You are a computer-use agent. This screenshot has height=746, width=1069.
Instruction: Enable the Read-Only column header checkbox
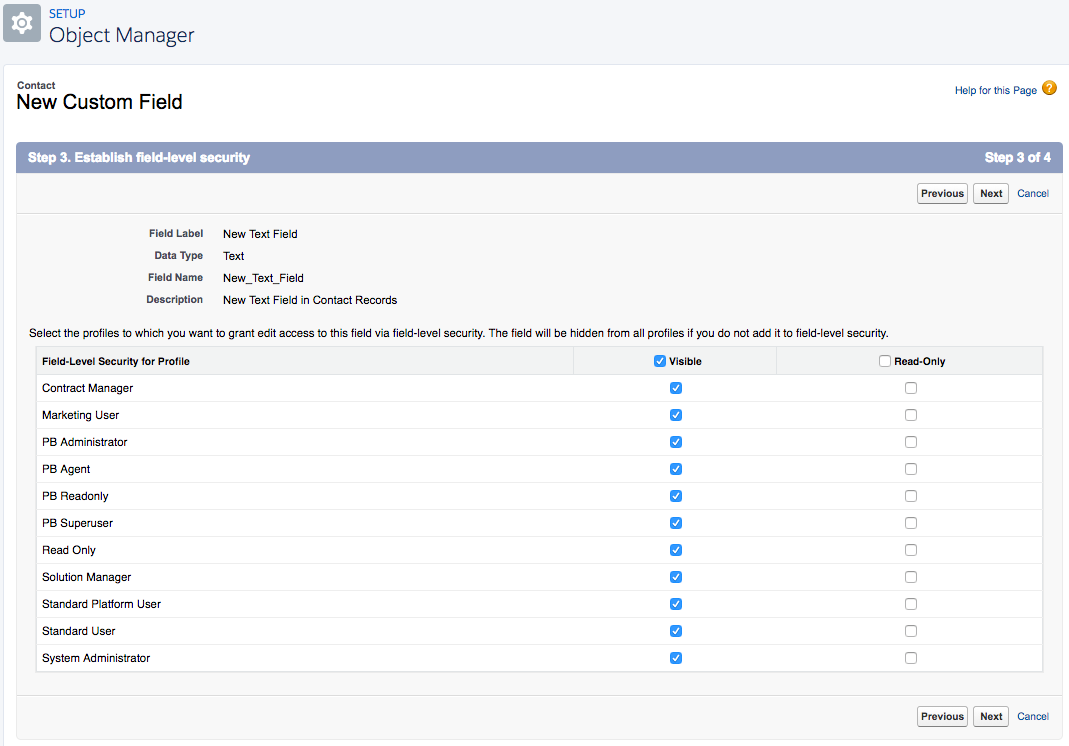click(x=884, y=360)
